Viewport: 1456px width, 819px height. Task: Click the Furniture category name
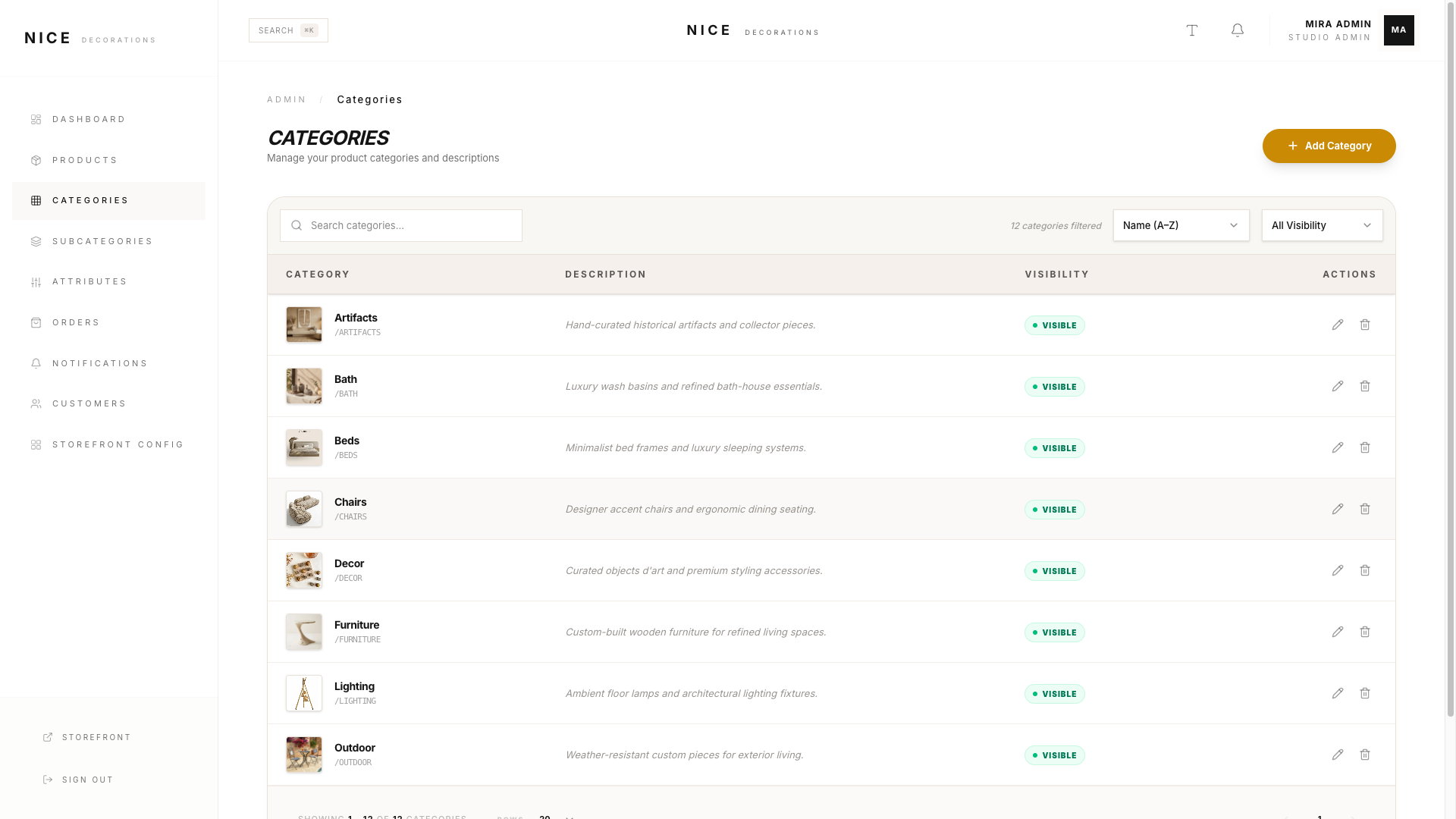click(356, 625)
